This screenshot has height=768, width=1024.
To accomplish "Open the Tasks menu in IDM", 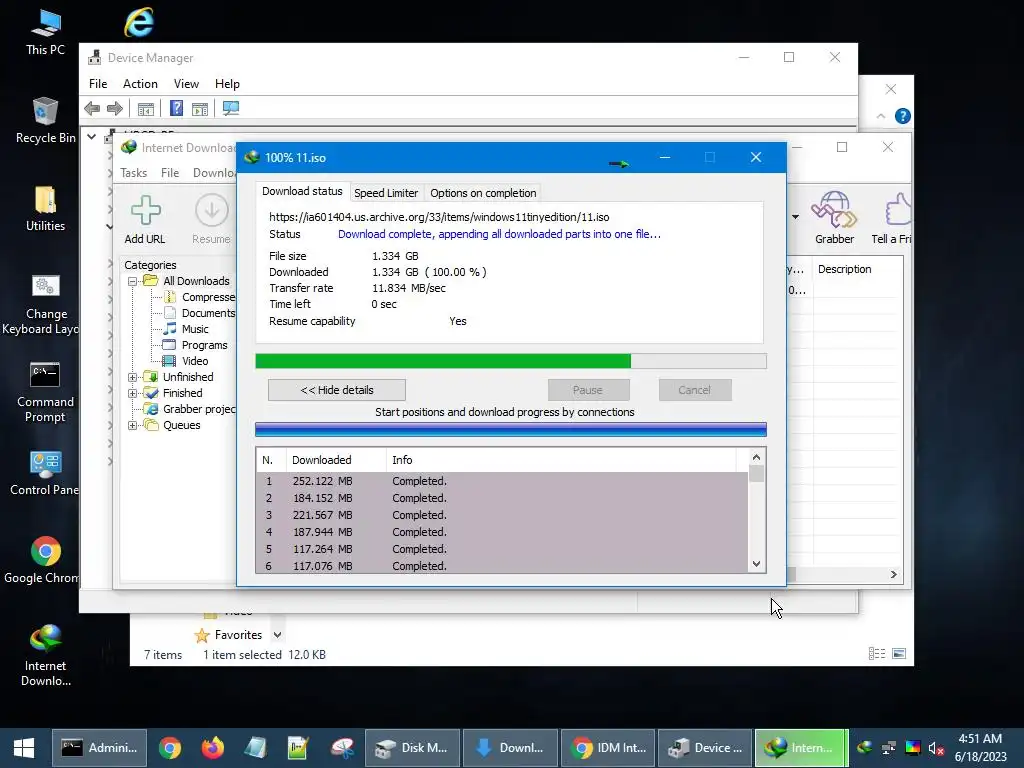I will [133, 172].
